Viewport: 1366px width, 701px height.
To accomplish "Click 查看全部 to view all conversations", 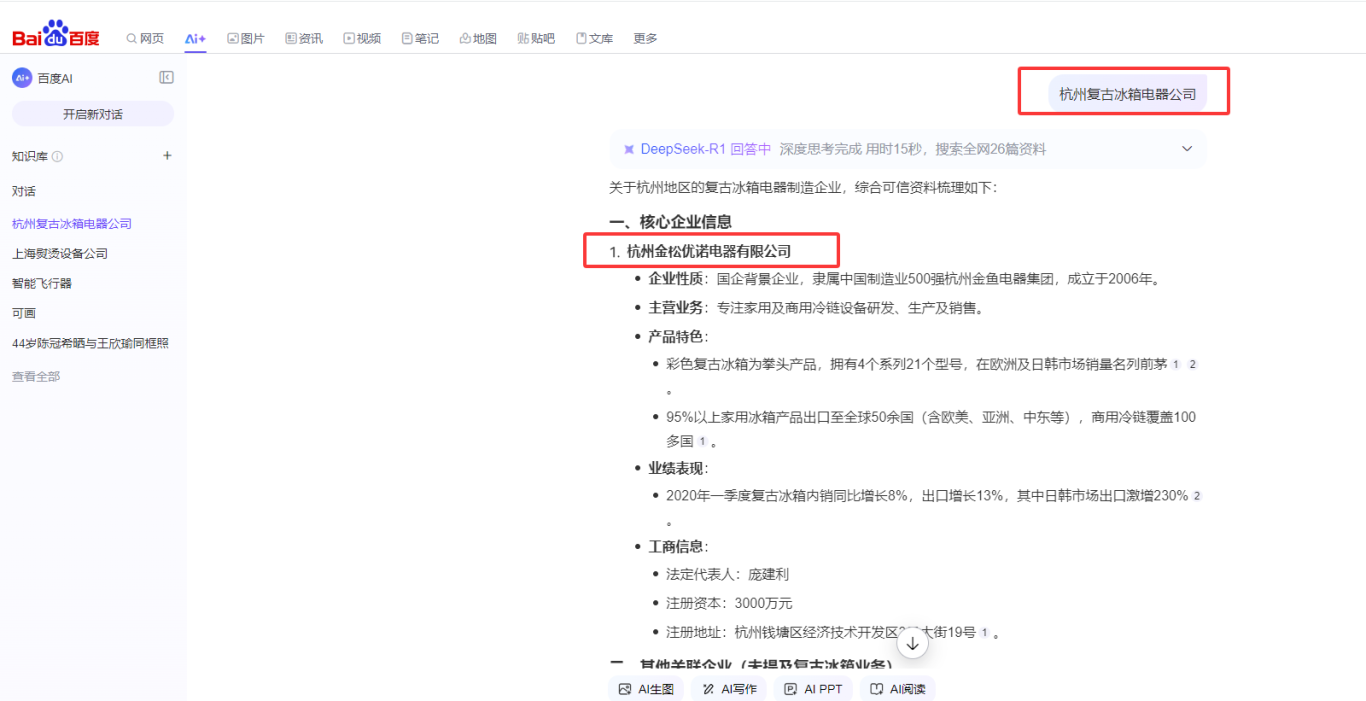I will [36, 377].
